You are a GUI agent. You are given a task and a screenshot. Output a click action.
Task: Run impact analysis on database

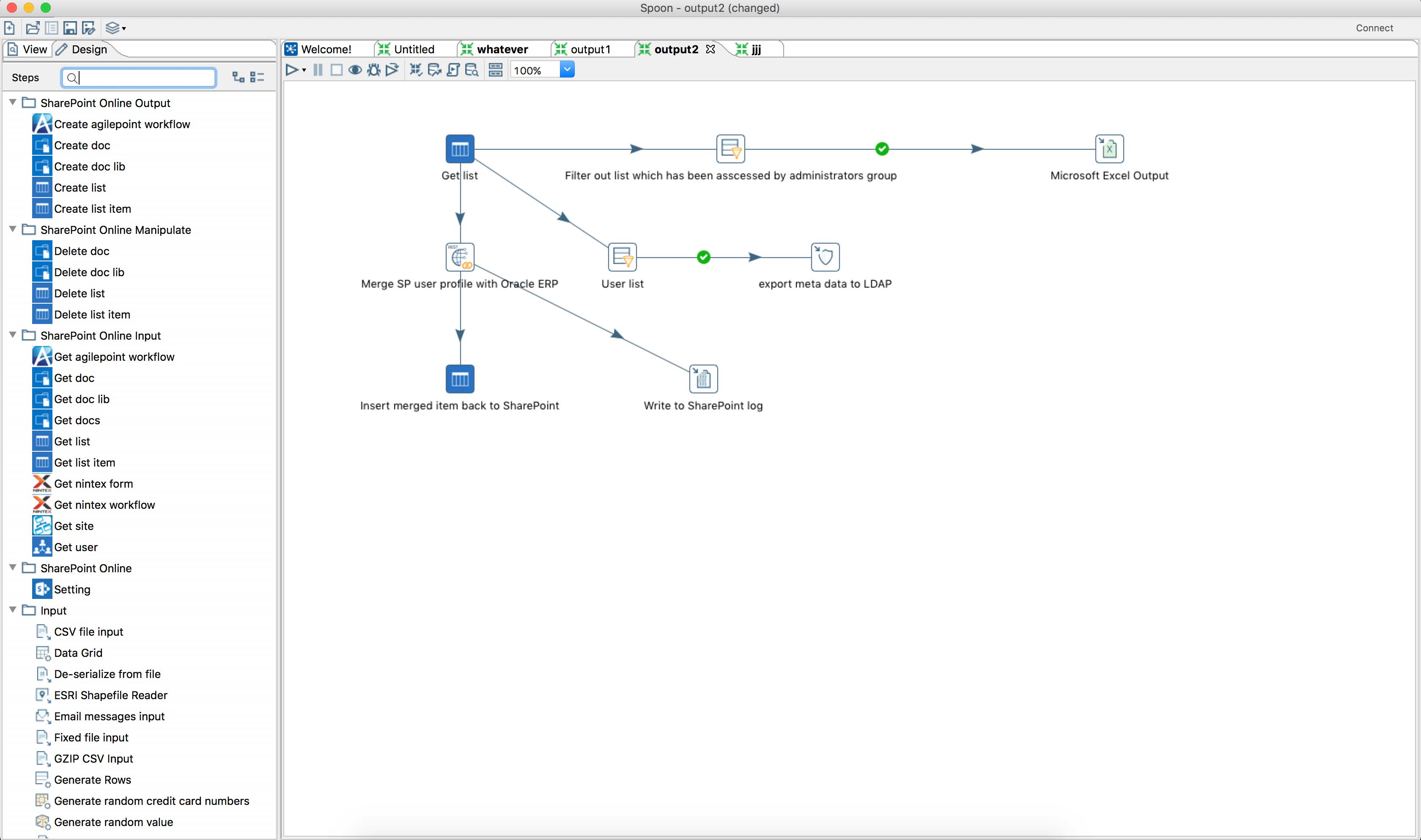[435, 70]
